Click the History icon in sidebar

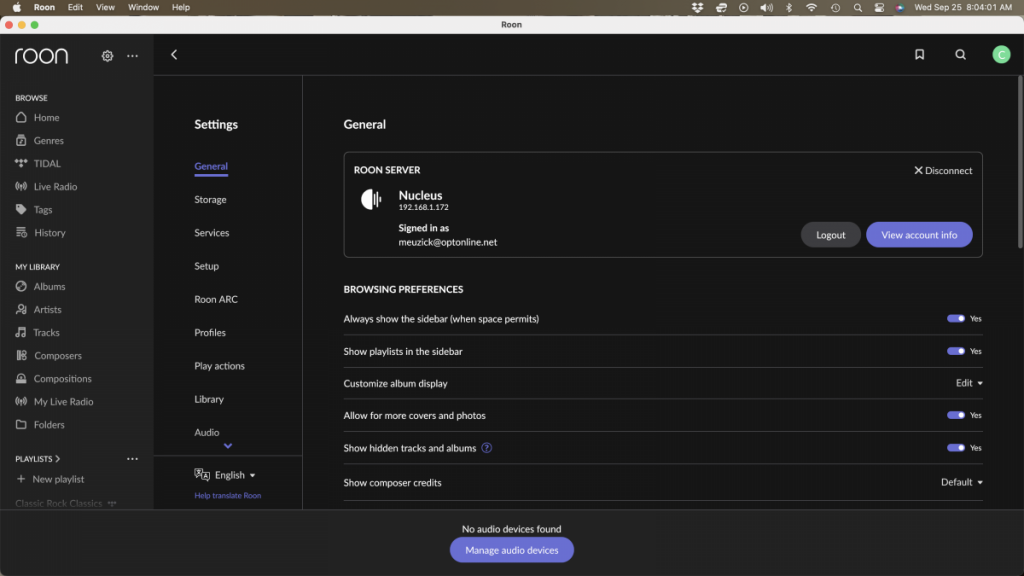click(21, 232)
